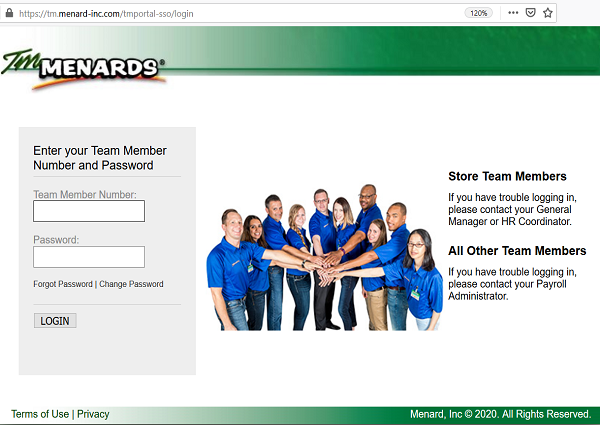The image size is (600, 425).
Task: Open the Change Password link
Action: 131,284
